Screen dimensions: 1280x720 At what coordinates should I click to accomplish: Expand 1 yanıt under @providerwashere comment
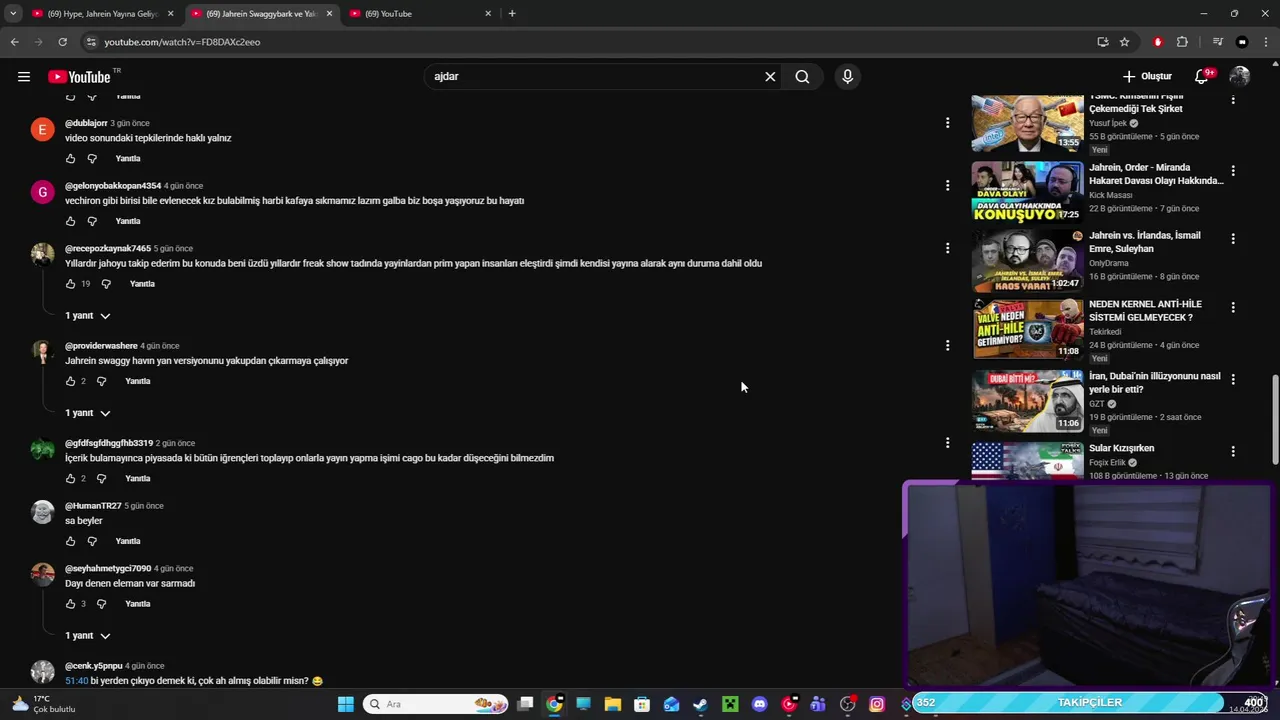tap(88, 413)
